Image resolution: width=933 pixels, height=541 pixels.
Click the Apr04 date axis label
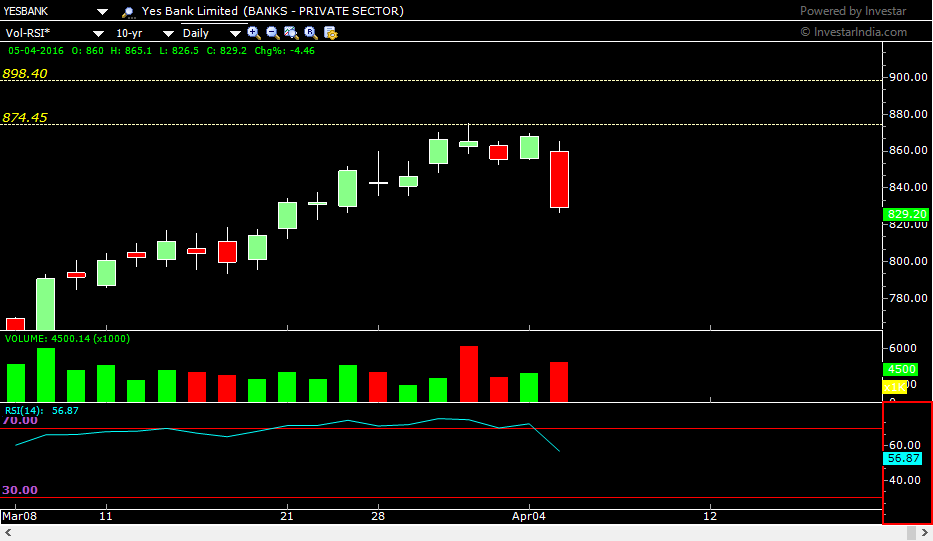(x=528, y=516)
